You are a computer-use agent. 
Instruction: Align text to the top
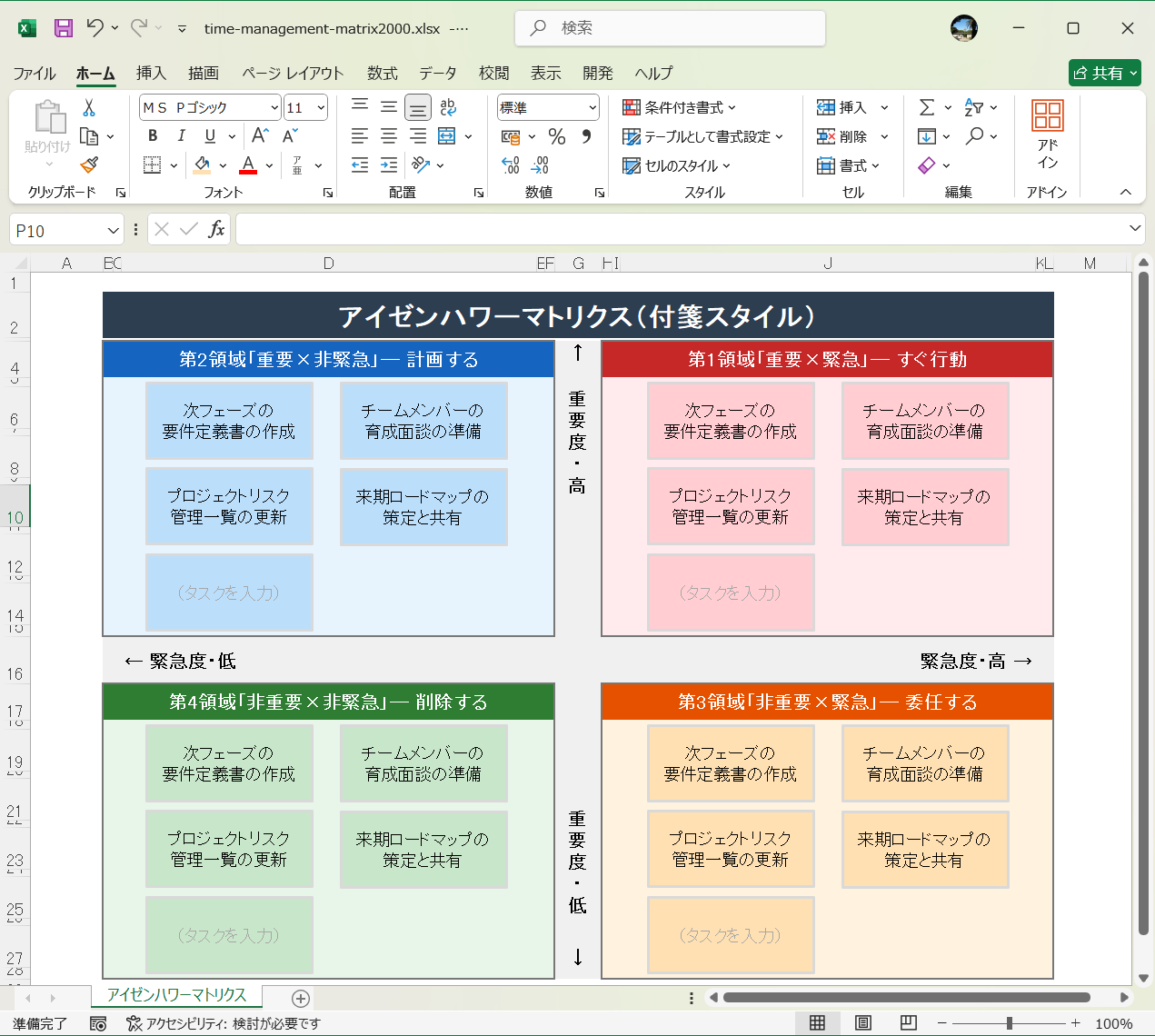(x=360, y=107)
